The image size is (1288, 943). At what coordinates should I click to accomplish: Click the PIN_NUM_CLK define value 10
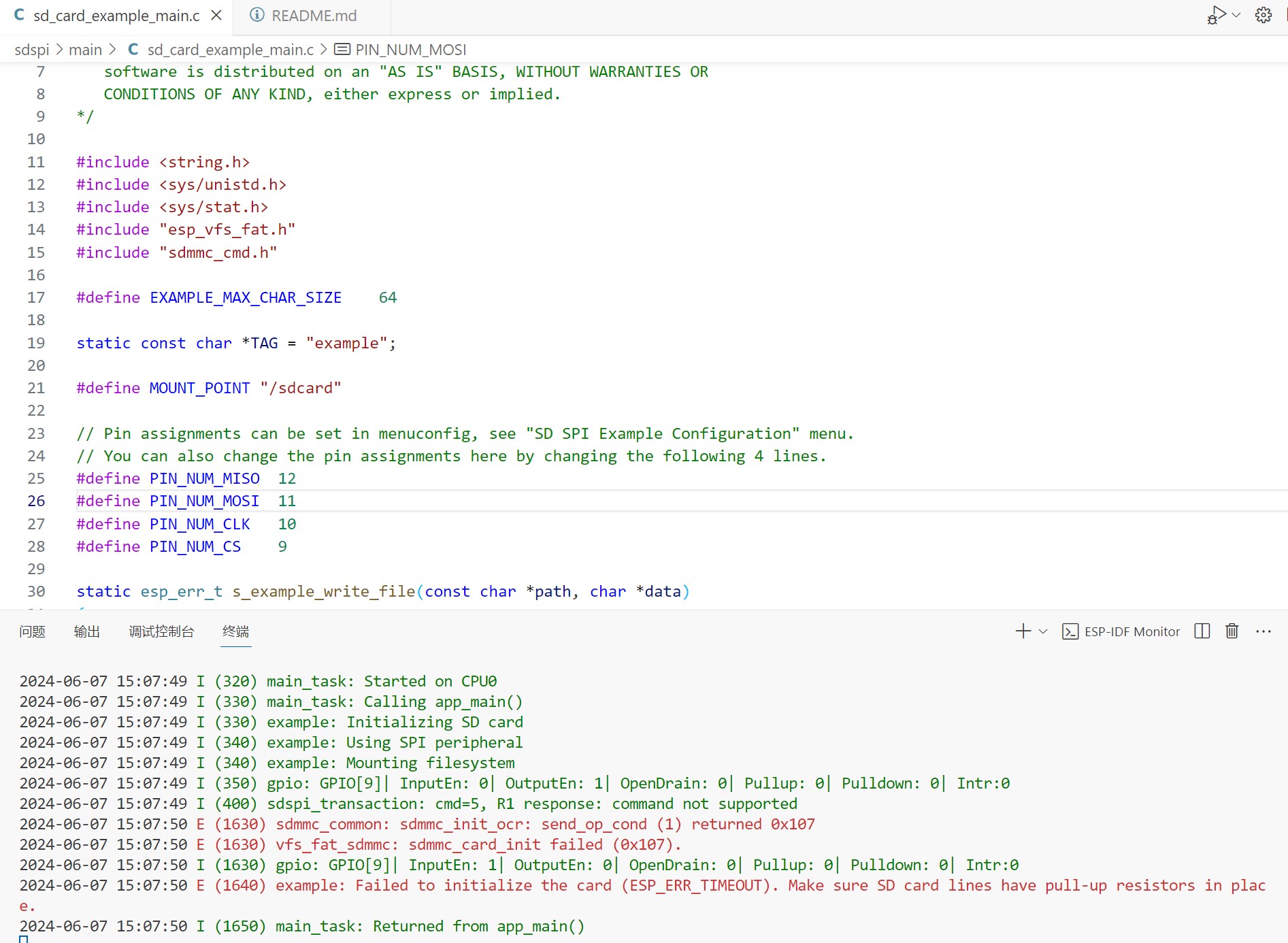pyautogui.click(x=287, y=524)
